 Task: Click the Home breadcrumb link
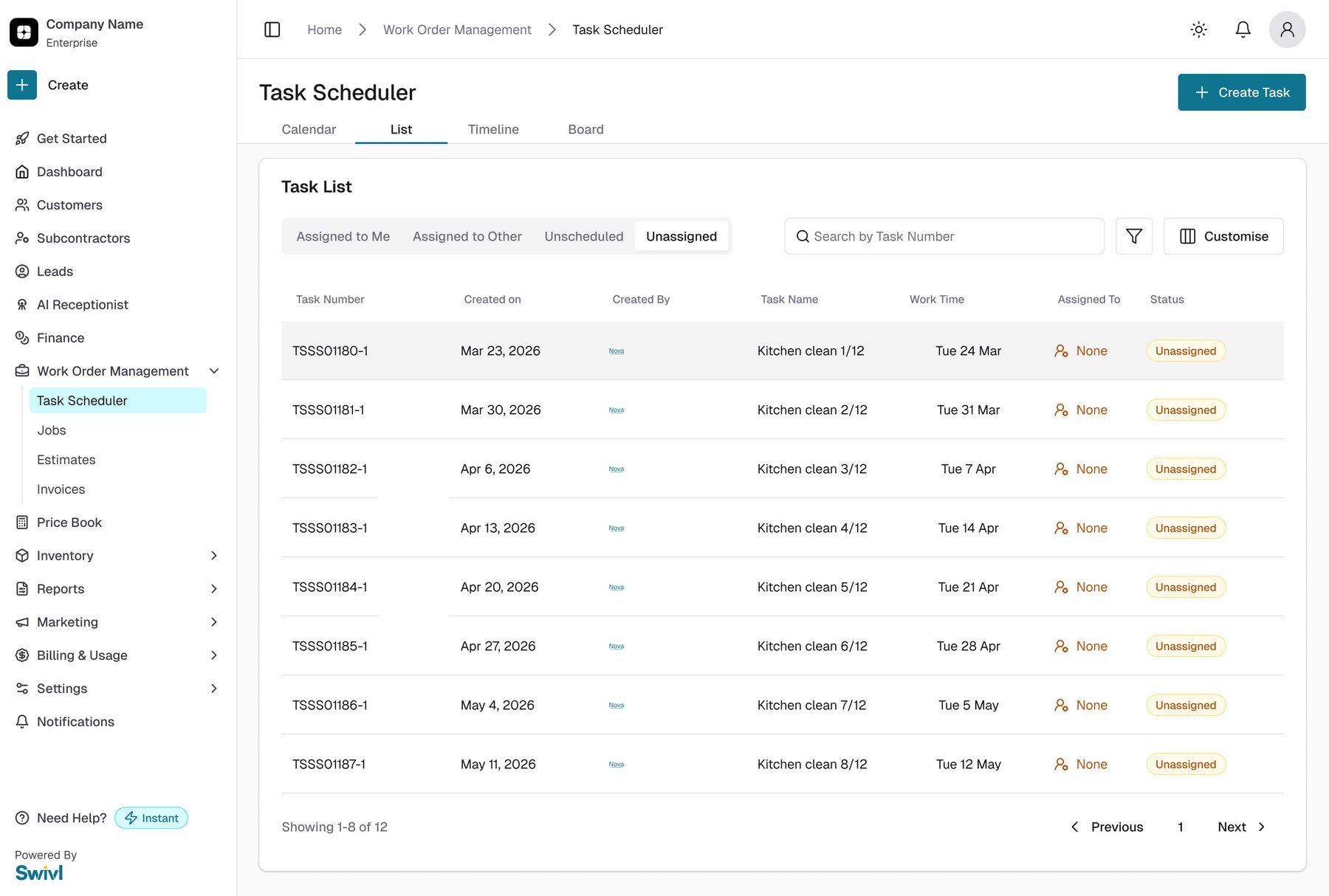coord(324,30)
